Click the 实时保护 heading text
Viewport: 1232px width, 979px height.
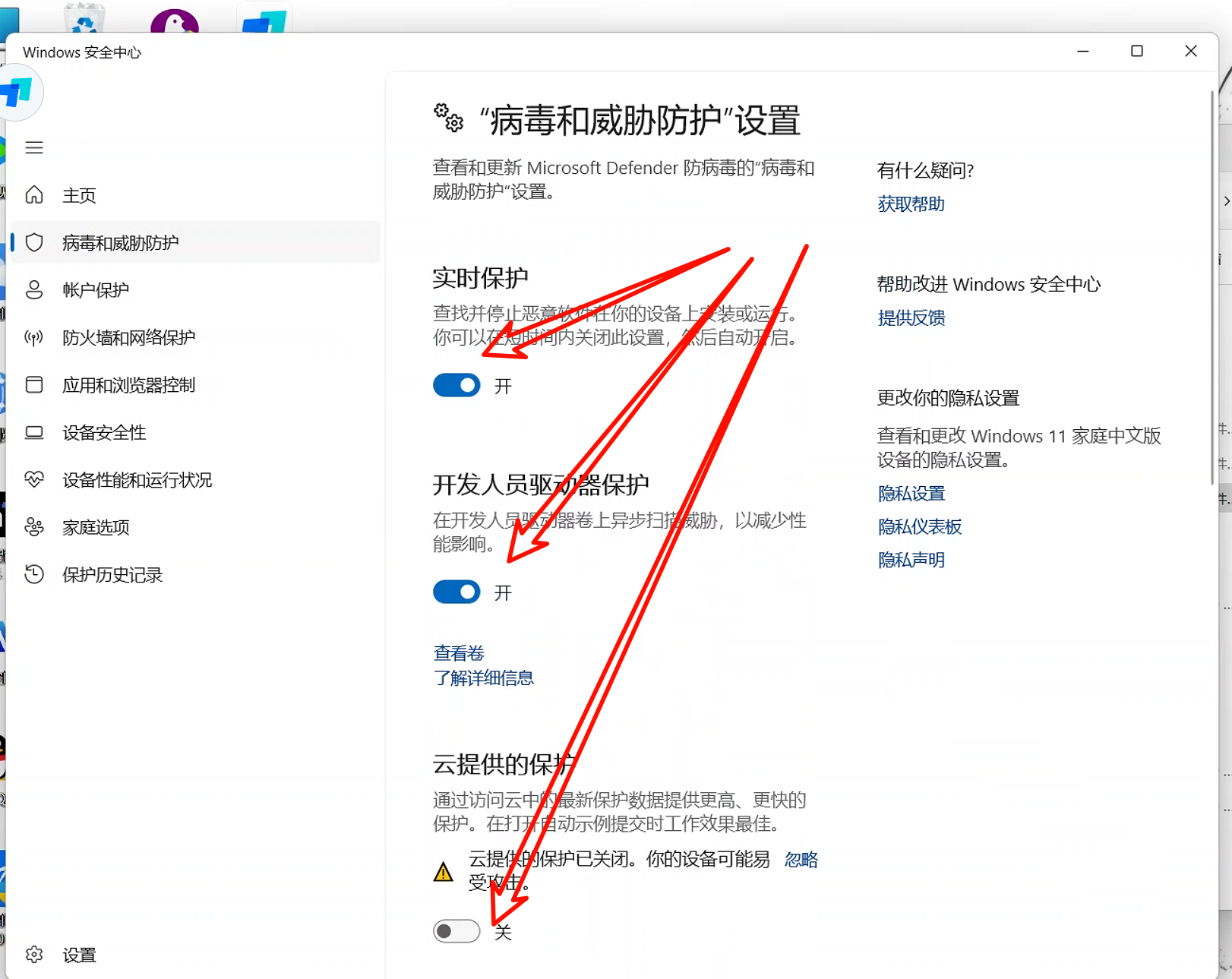pyautogui.click(x=480, y=277)
